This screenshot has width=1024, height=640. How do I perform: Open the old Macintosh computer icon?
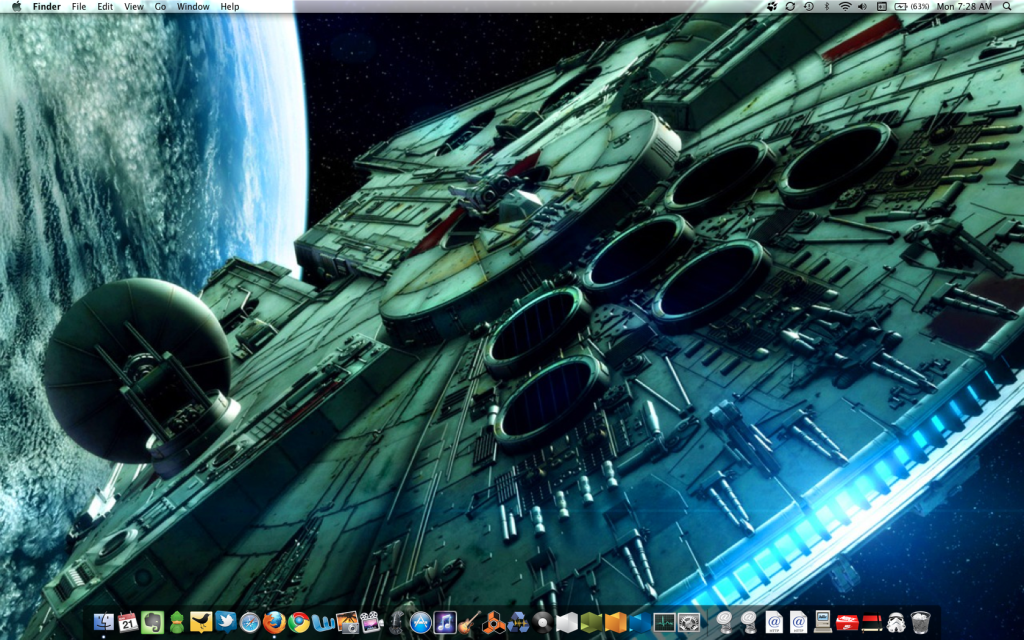click(x=823, y=622)
